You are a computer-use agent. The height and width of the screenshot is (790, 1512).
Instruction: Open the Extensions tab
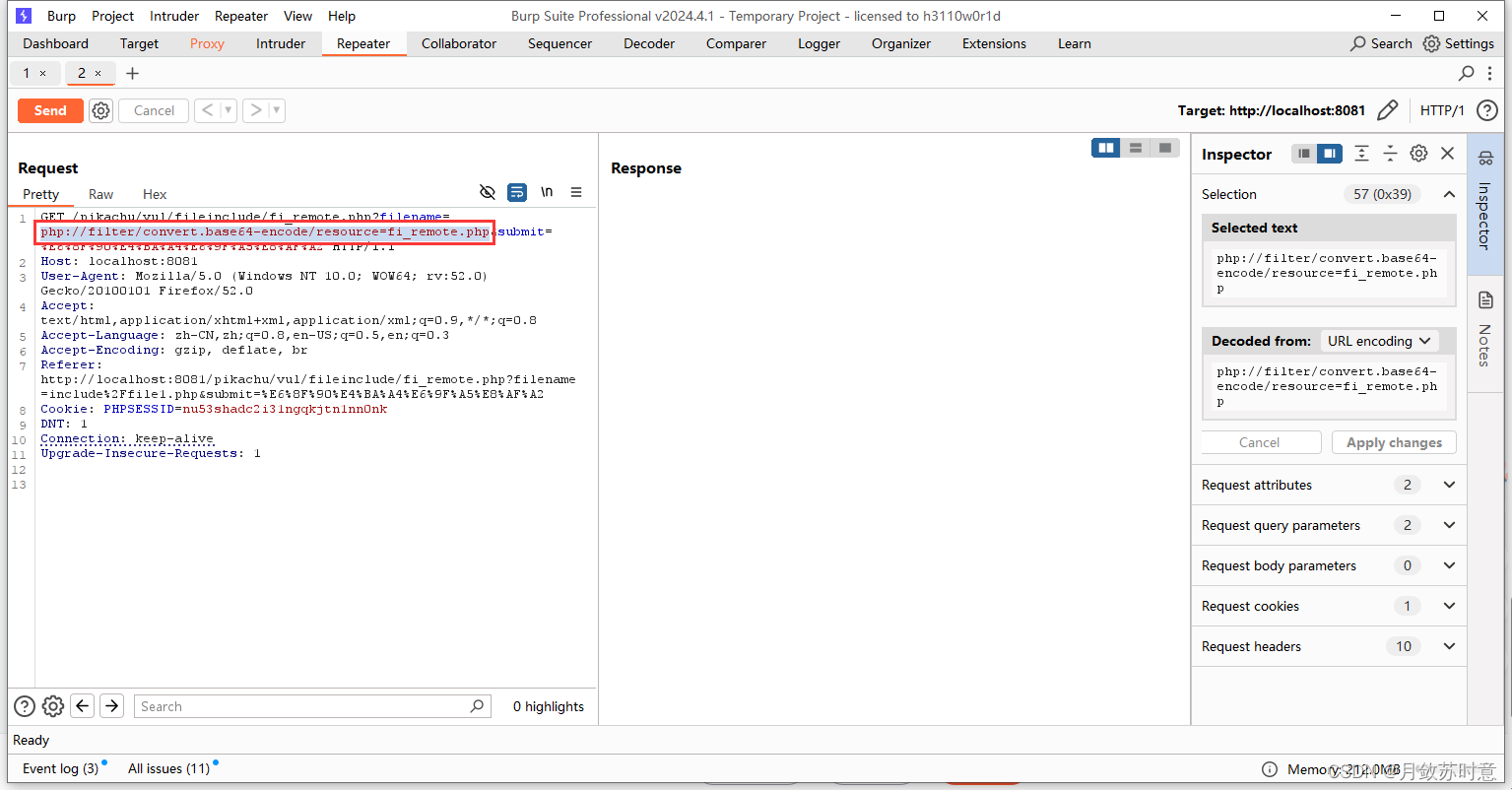click(994, 43)
